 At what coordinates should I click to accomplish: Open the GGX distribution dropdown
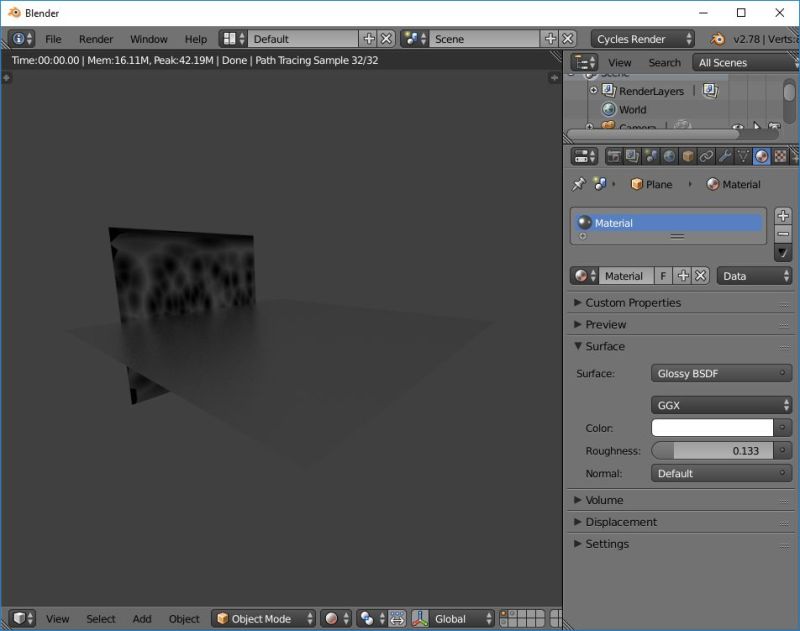pos(721,405)
